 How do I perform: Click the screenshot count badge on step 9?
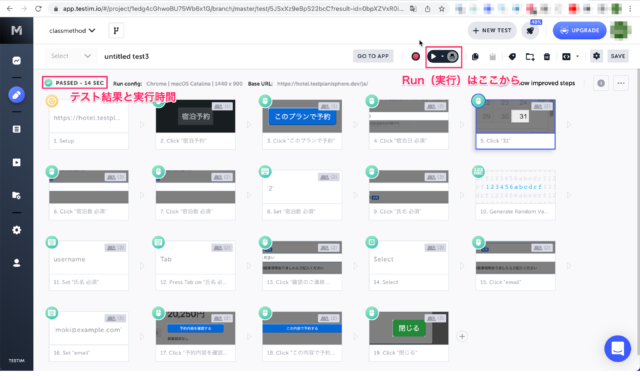coord(435,177)
